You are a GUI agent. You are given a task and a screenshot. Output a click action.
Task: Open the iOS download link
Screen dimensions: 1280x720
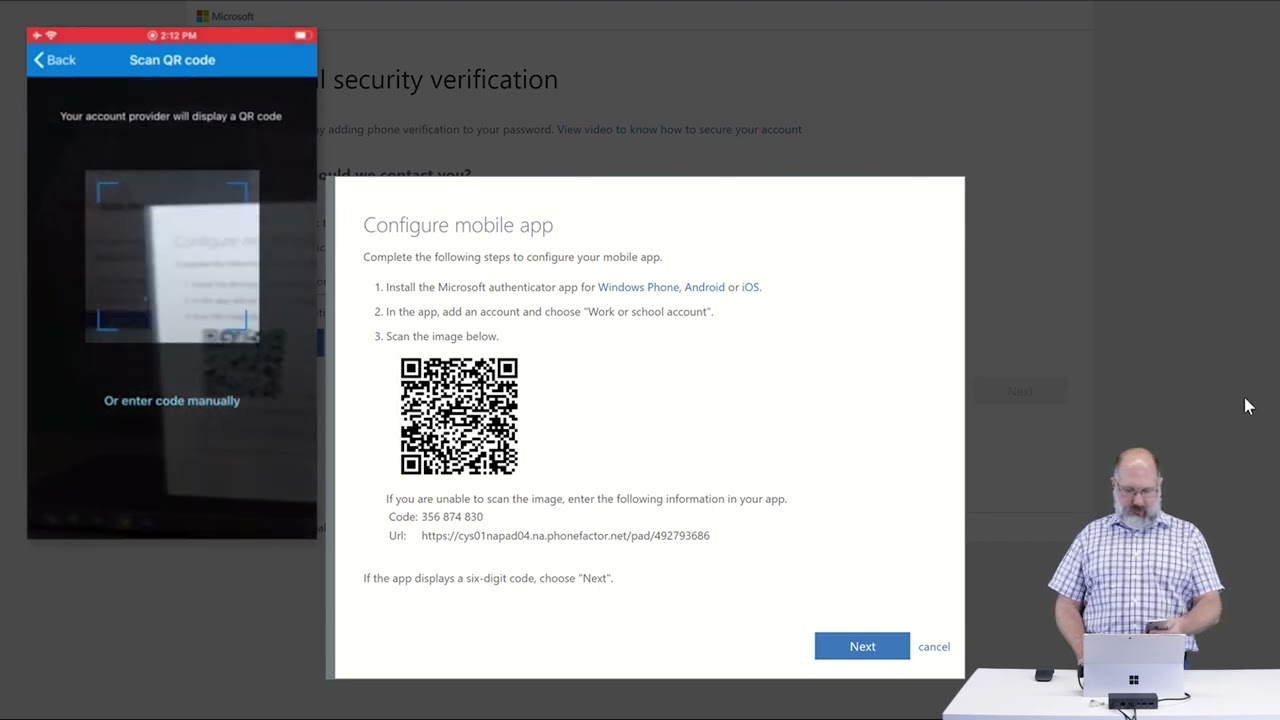coord(750,287)
